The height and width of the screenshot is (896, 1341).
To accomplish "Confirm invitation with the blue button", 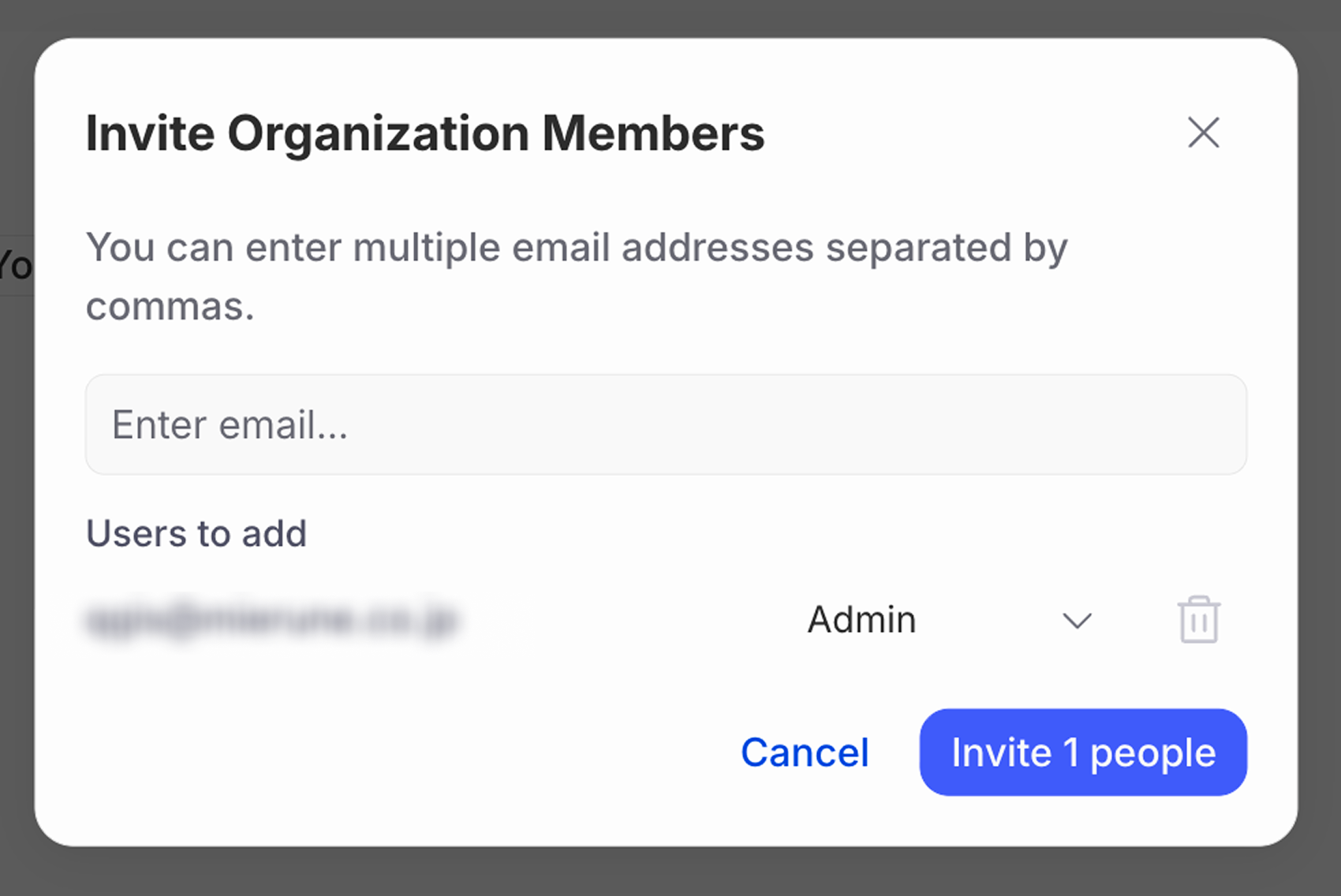I will [x=1082, y=752].
